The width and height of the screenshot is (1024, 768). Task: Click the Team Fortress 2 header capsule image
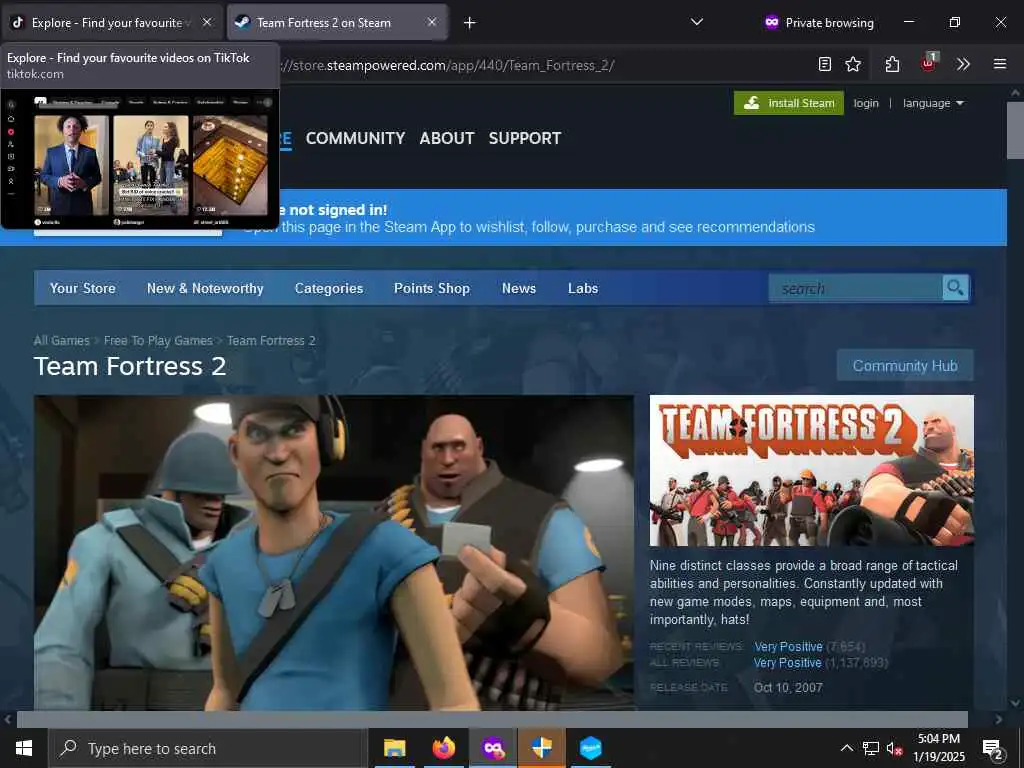[x=812, y=470]
